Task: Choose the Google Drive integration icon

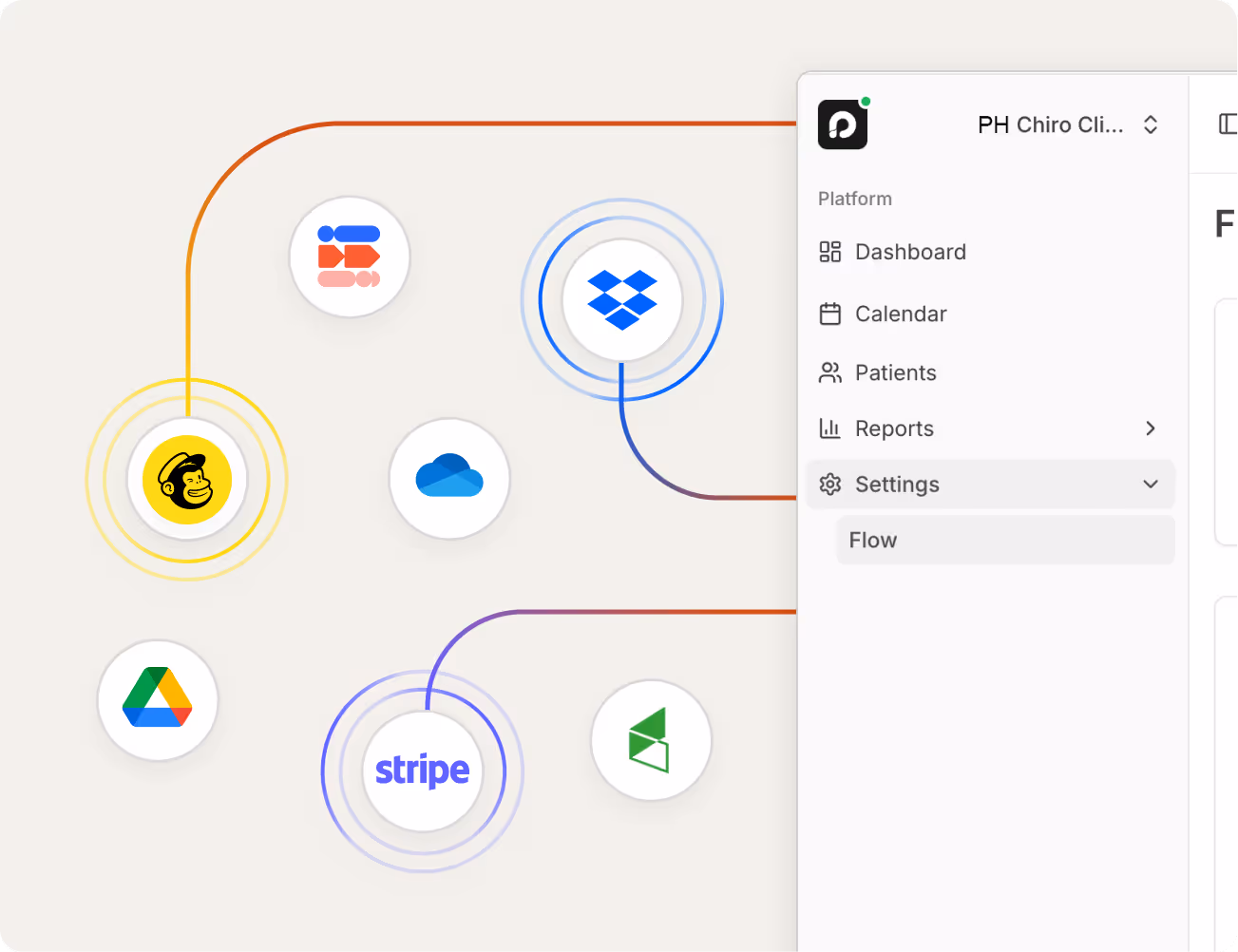Action: coord(158,699)
